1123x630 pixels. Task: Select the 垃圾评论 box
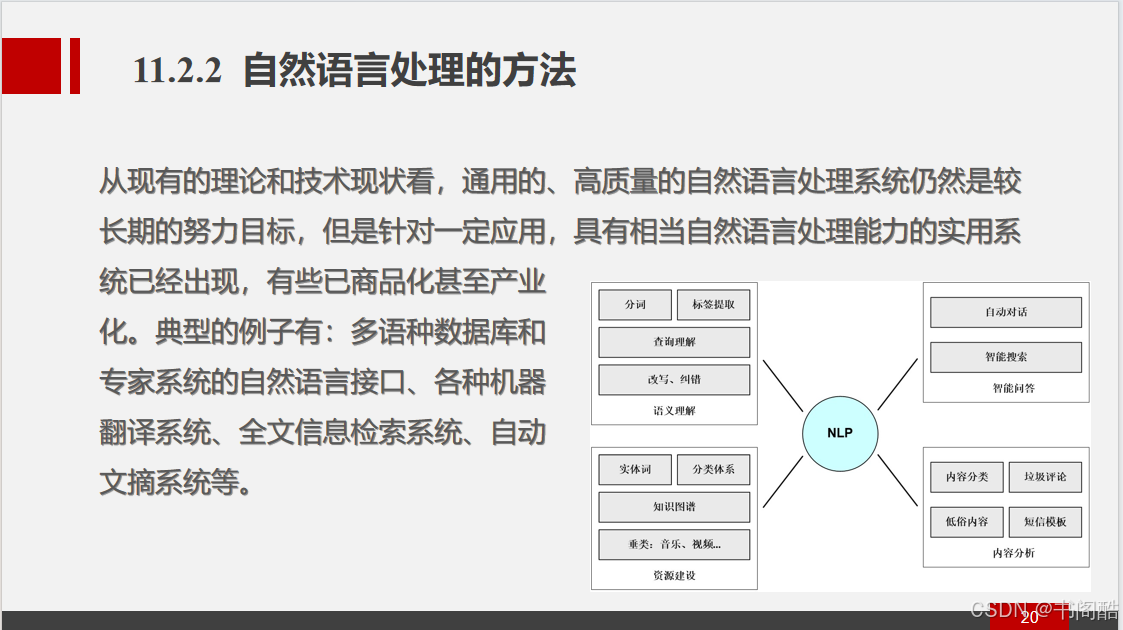1045,477
